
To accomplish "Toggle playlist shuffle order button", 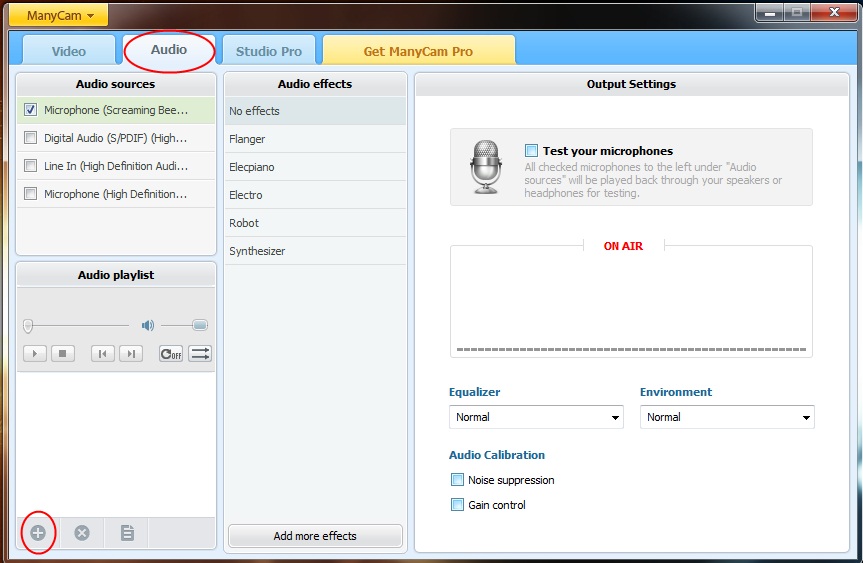I will pos(200,353).
